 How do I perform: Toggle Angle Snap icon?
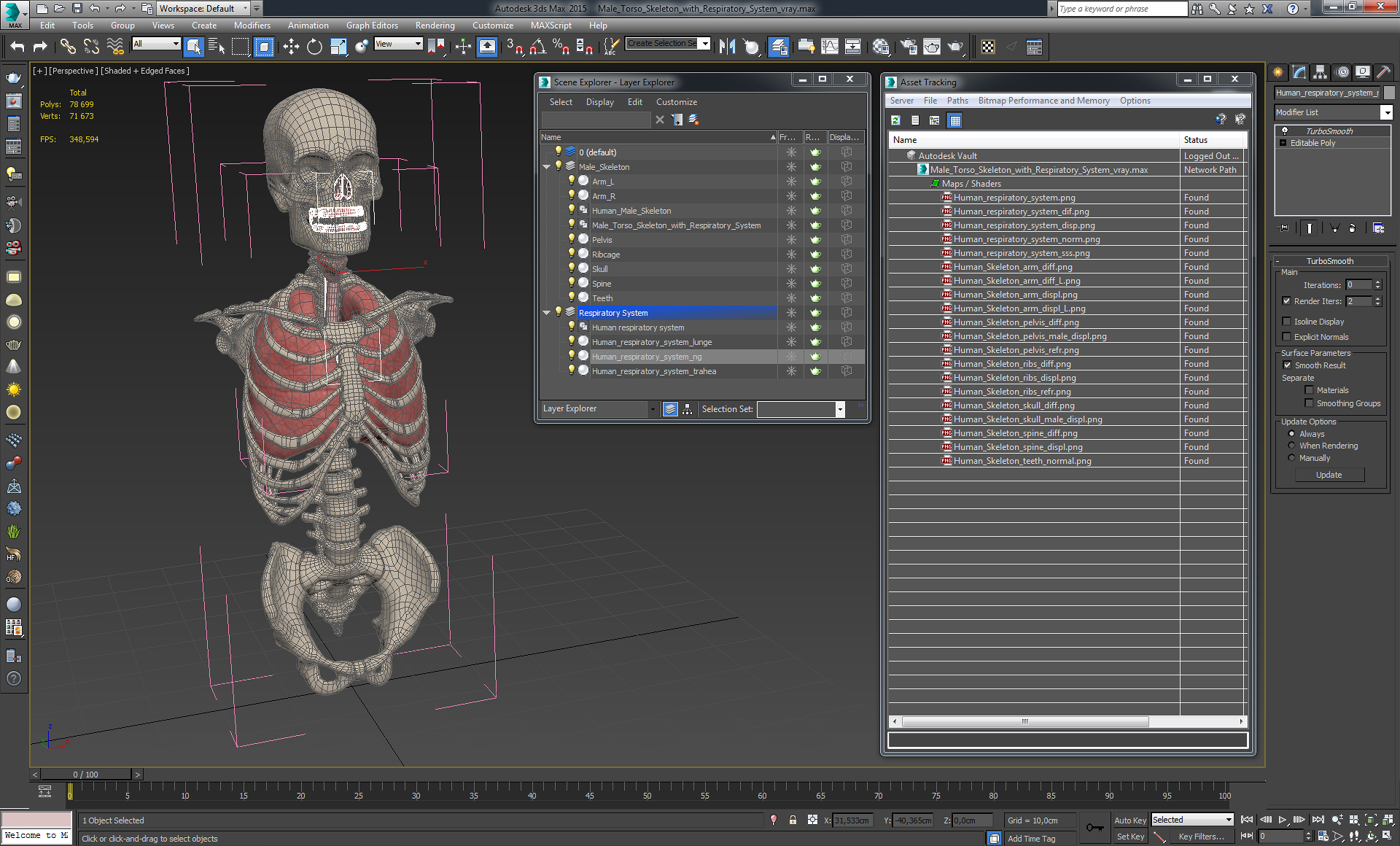537,47
